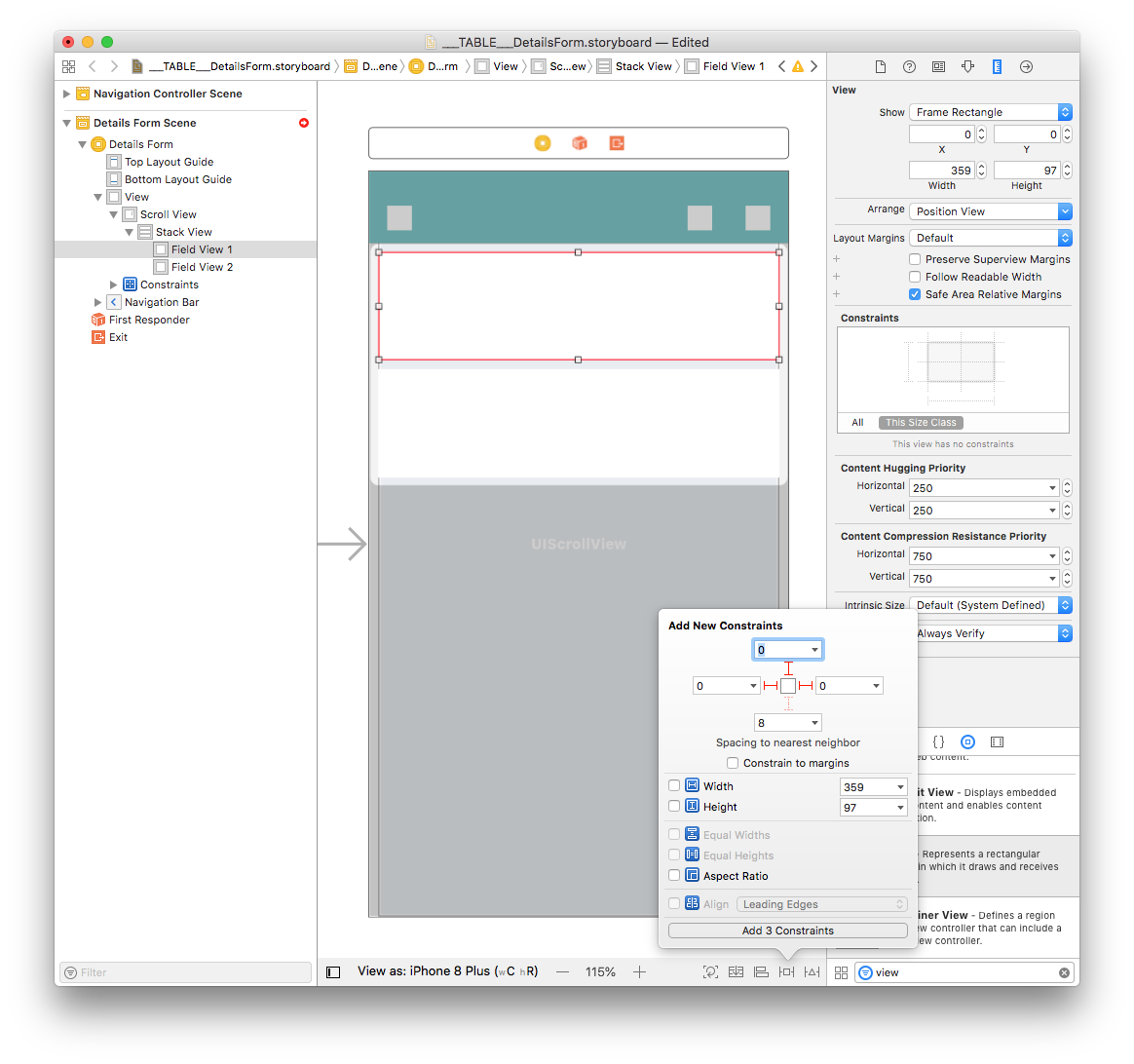
Task: Open Resolve Auto Layout Issues button
Action: click(813, 972)
